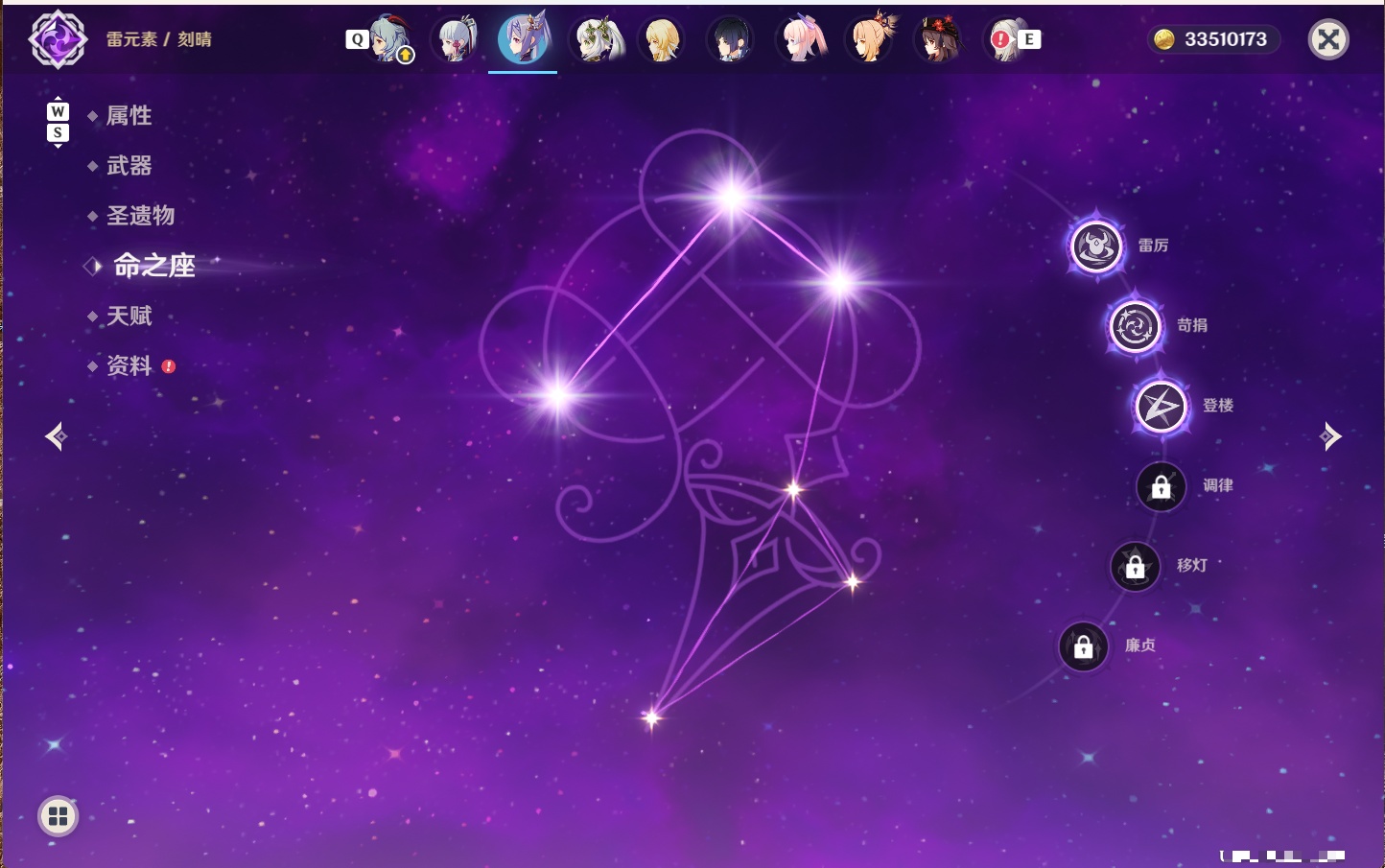Open grid menu icon at bottom left
This screenshot has width=1385, height=868.
pyautogui.click(x=58, y=816)
